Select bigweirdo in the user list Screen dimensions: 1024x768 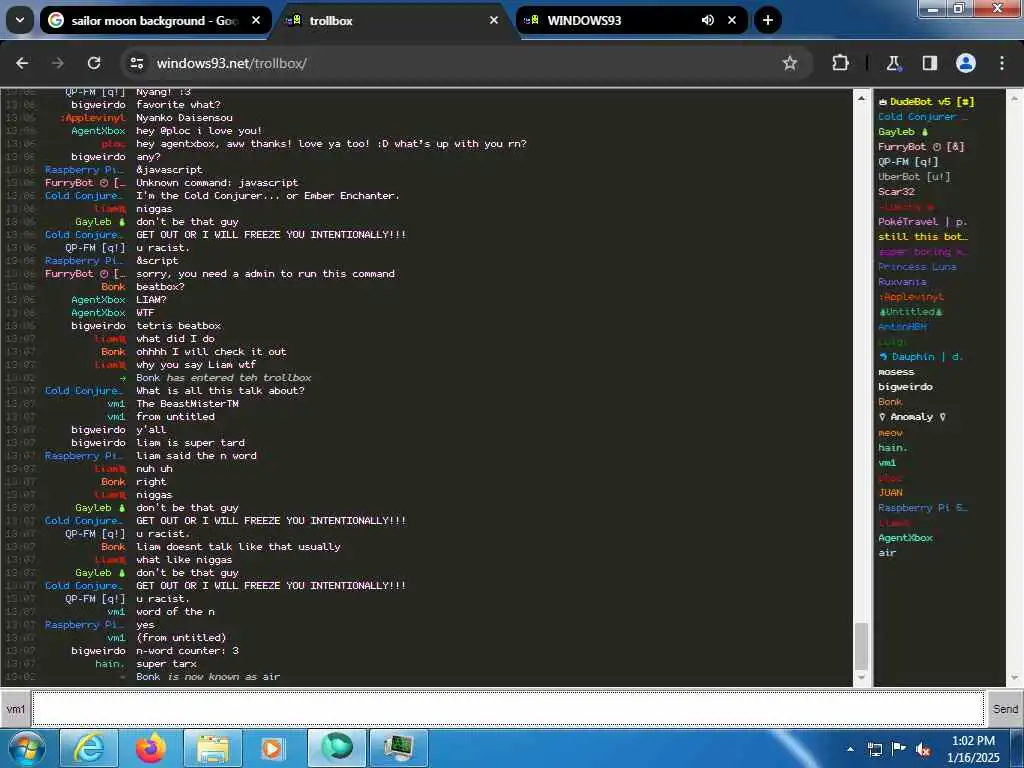[x=905, y=387]
